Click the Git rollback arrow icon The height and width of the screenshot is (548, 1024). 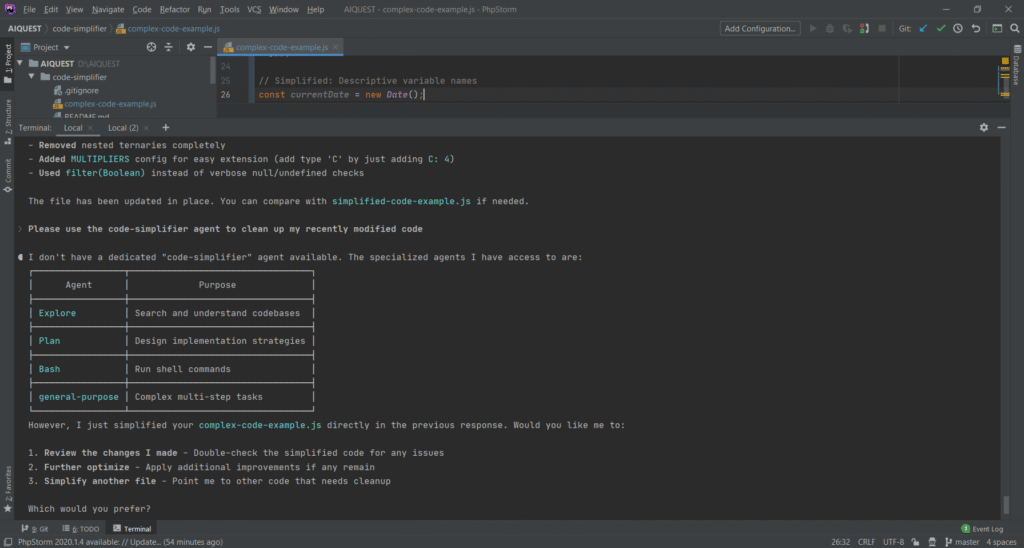[976, 29]
